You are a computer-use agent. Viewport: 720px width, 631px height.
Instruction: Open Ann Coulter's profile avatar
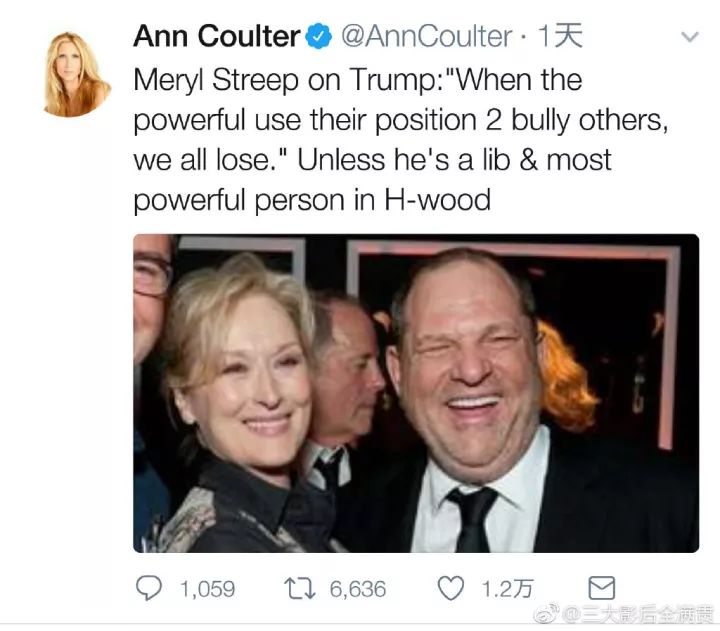77,73
